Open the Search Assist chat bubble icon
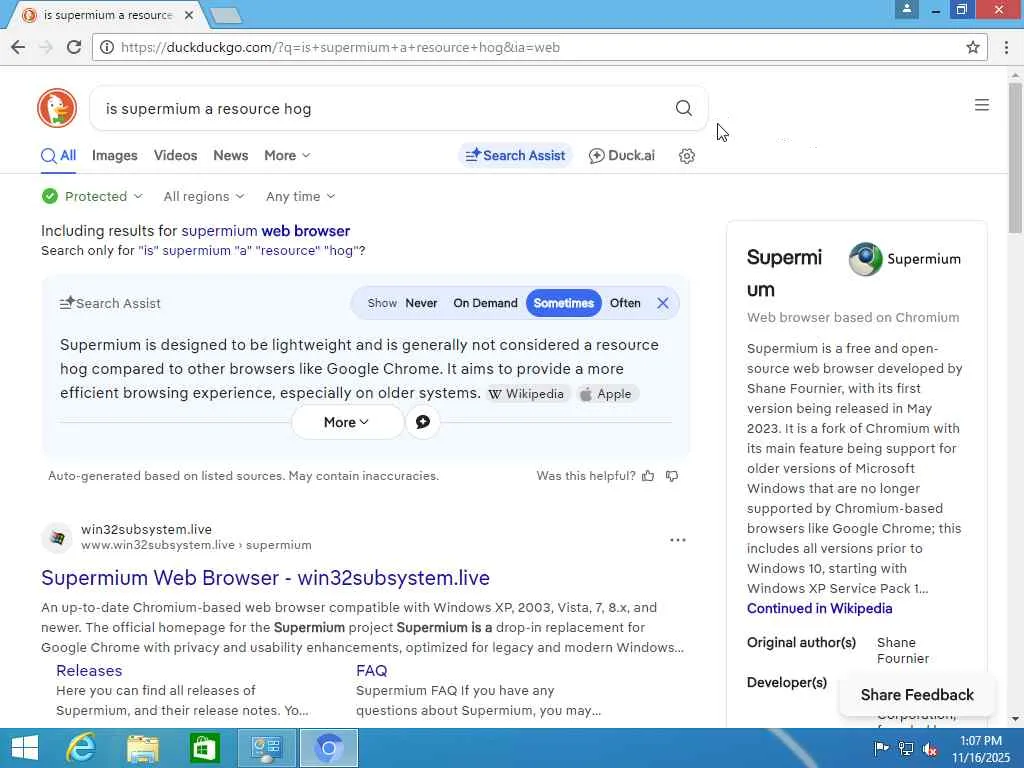Image resolution: width=1024 pixels, height=768 pixels. 423,422
